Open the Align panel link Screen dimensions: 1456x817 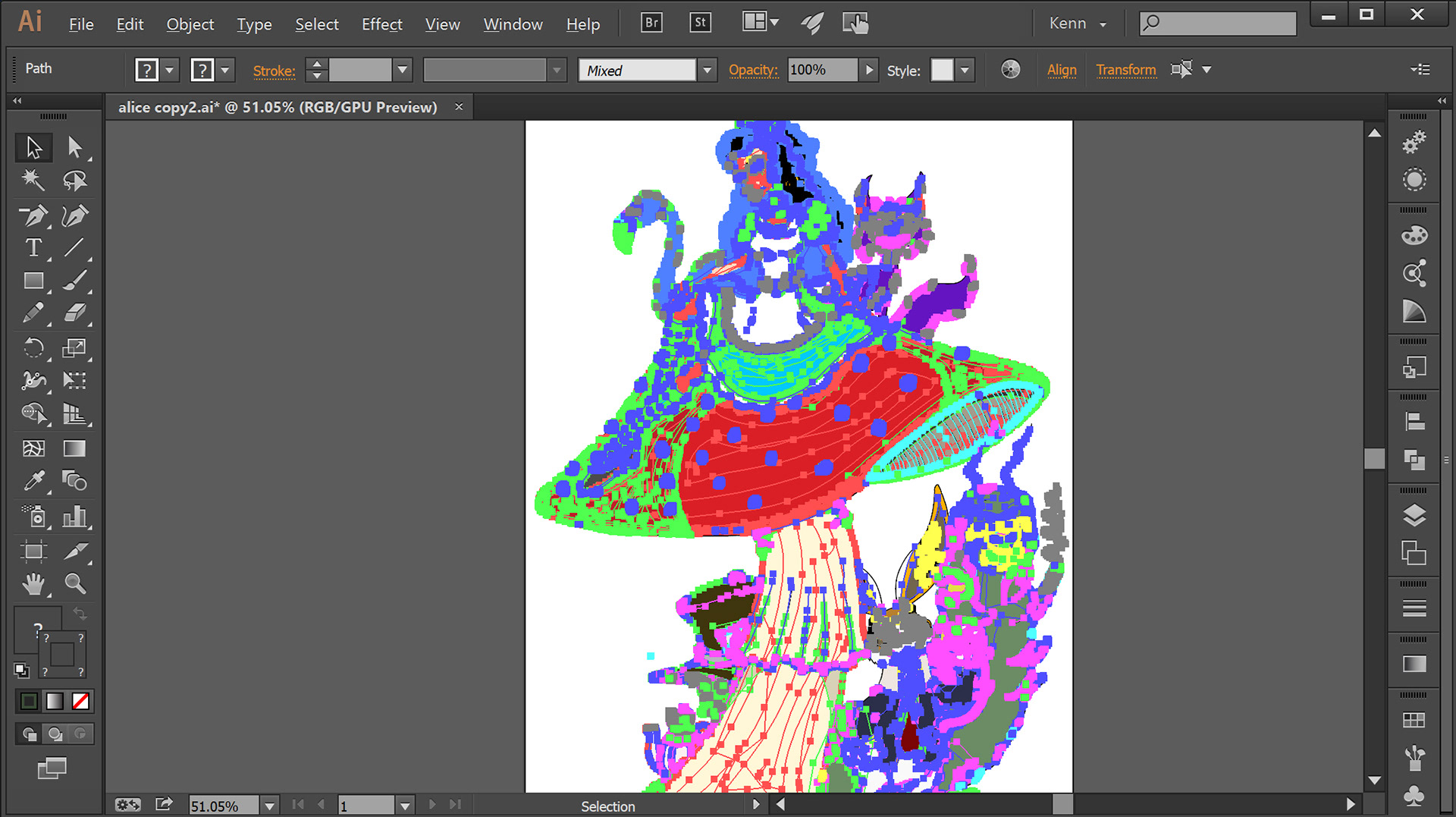coord(1062,70)
